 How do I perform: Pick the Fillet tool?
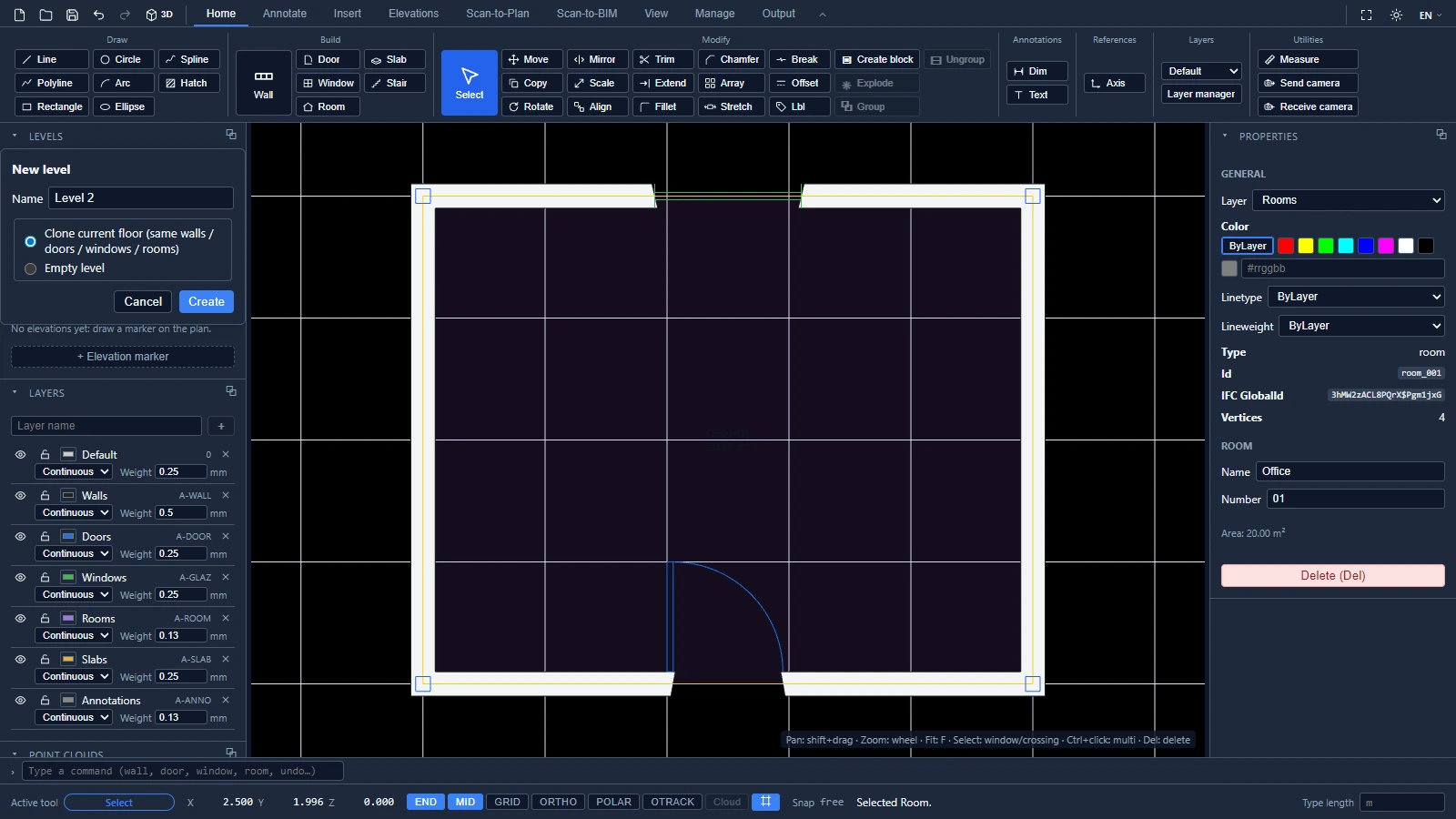pyautogui.click(x=663, y=106)
